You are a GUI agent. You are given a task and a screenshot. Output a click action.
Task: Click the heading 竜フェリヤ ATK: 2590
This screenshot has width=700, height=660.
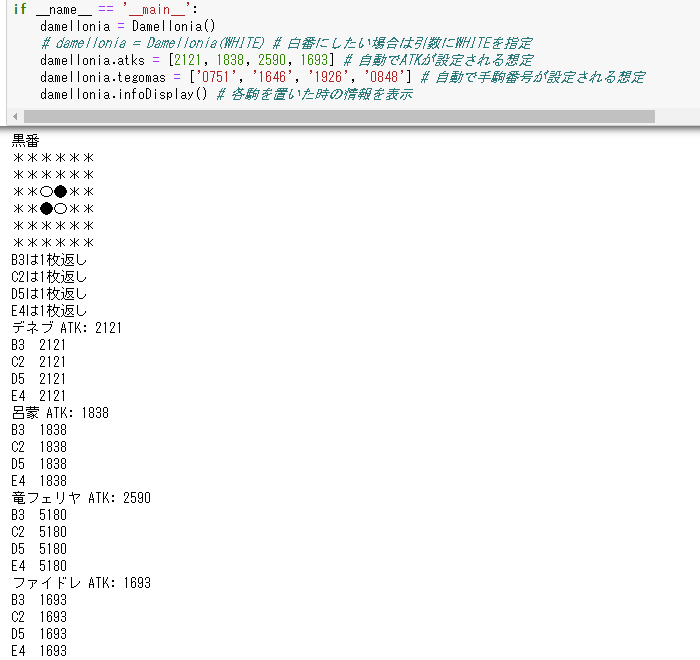click(81, 497)
